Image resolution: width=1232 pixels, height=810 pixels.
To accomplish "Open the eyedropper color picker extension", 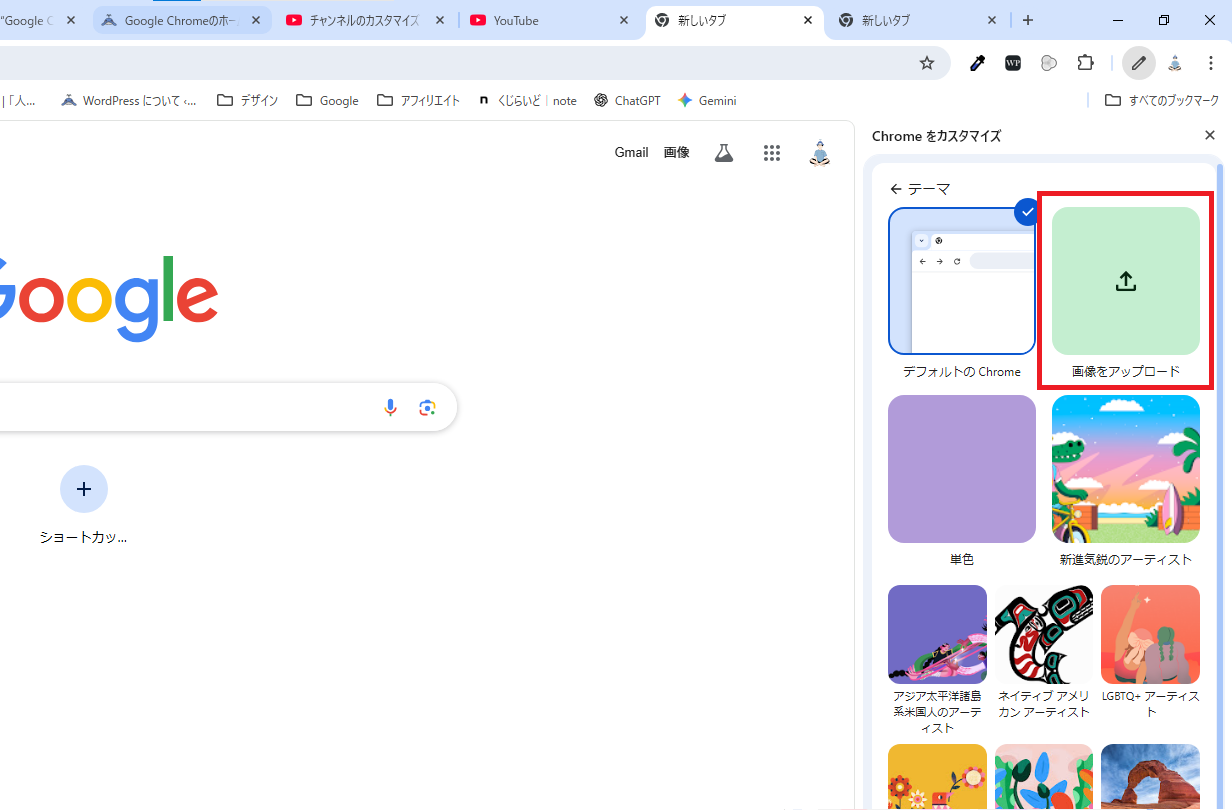I will point(977,63).
